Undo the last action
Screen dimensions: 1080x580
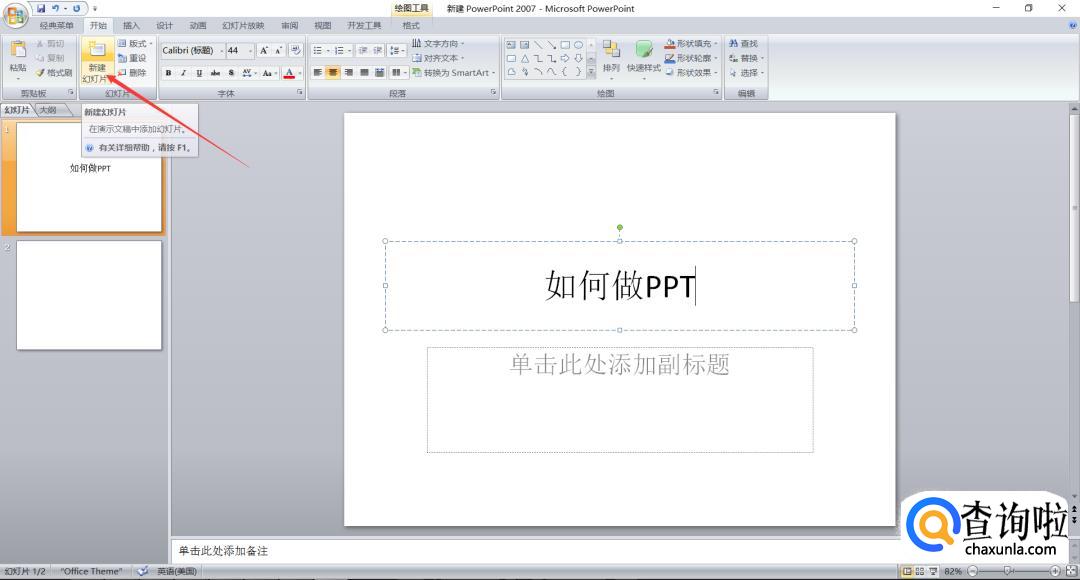pos(55,8)
